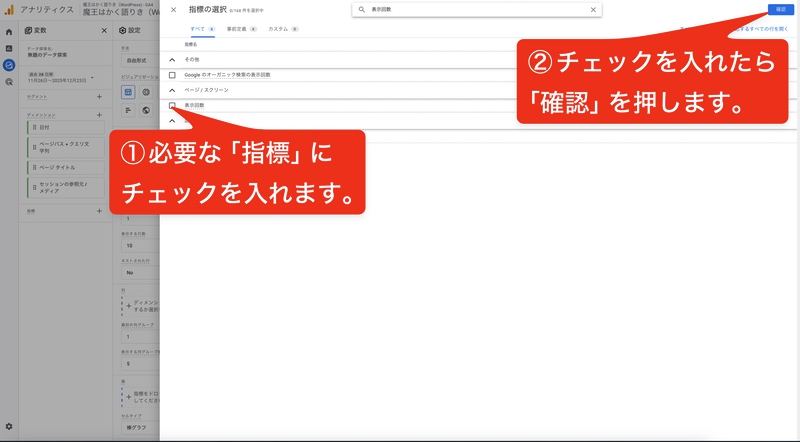Close the 指標の選択 dialog
The image size is (800, 442).
pos(173,10)
